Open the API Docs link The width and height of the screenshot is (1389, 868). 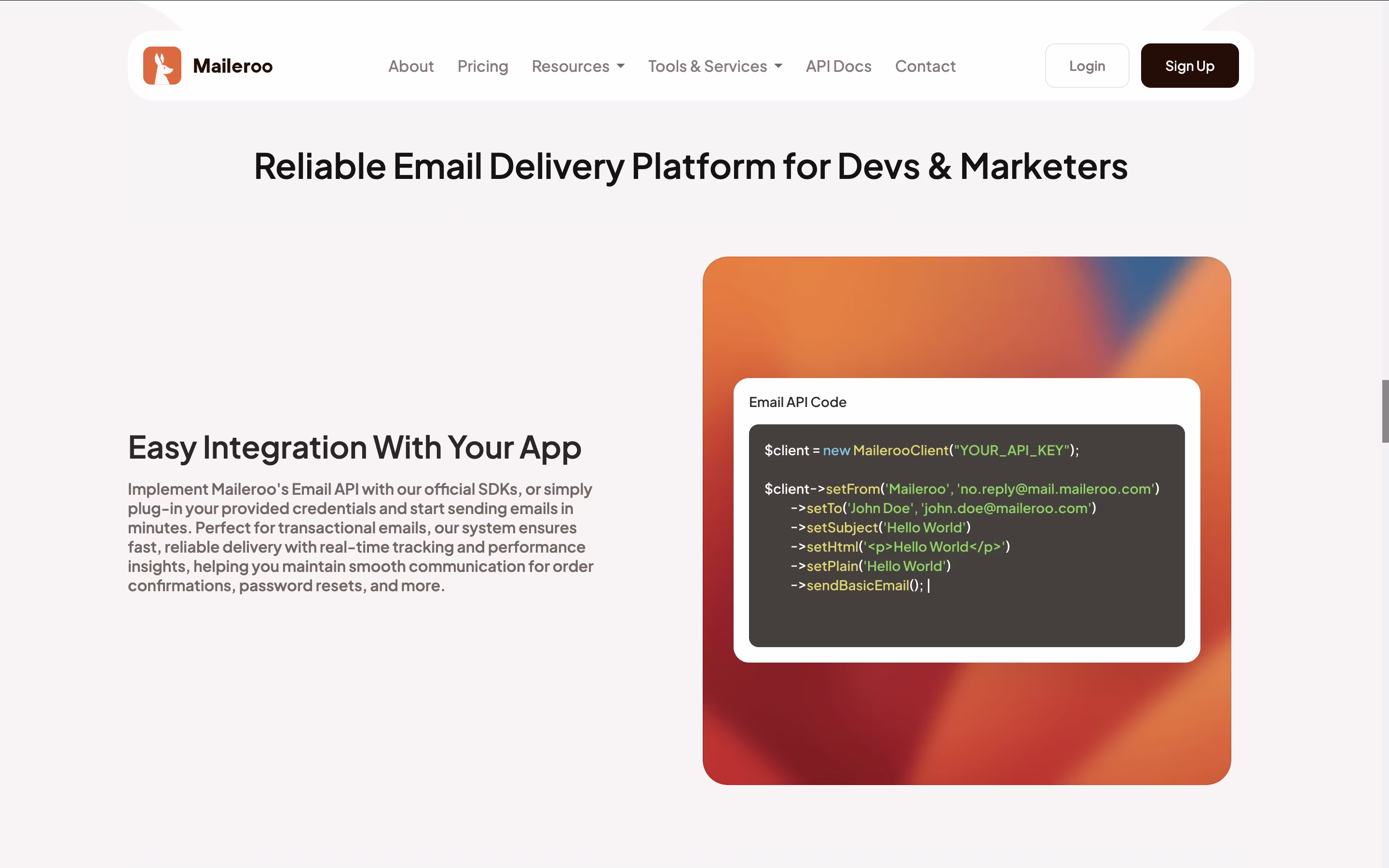click(839, 66)
